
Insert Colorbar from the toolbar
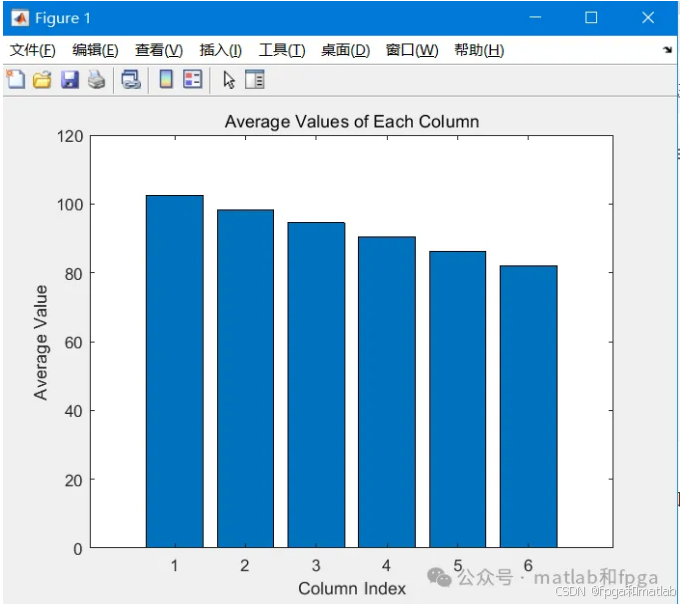tap(166, 79)
